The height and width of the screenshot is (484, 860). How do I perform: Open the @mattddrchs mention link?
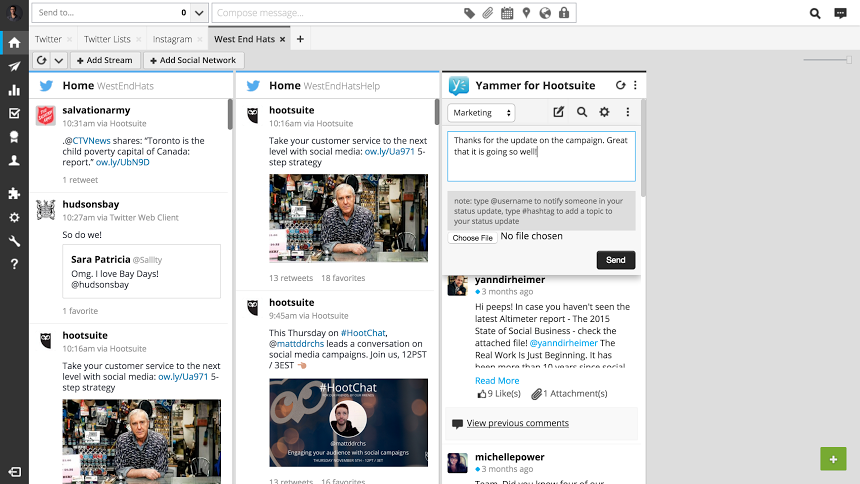[x=296, y=344]
